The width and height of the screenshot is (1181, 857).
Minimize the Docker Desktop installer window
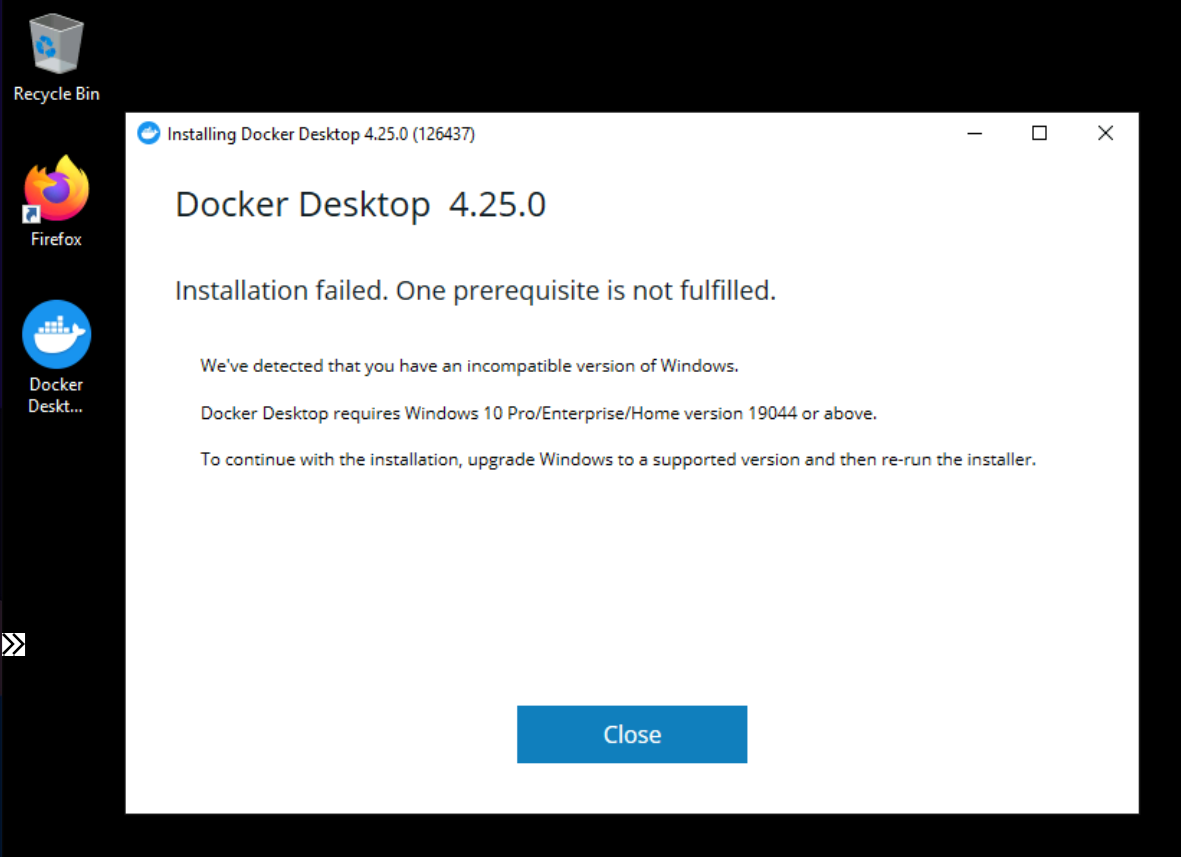tap(975, 133)
